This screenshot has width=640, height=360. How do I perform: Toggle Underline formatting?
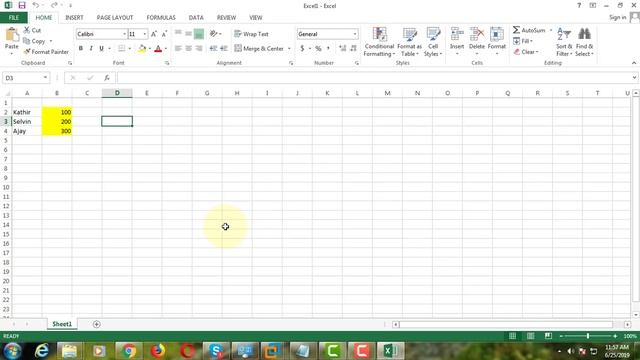coord(101,49)
